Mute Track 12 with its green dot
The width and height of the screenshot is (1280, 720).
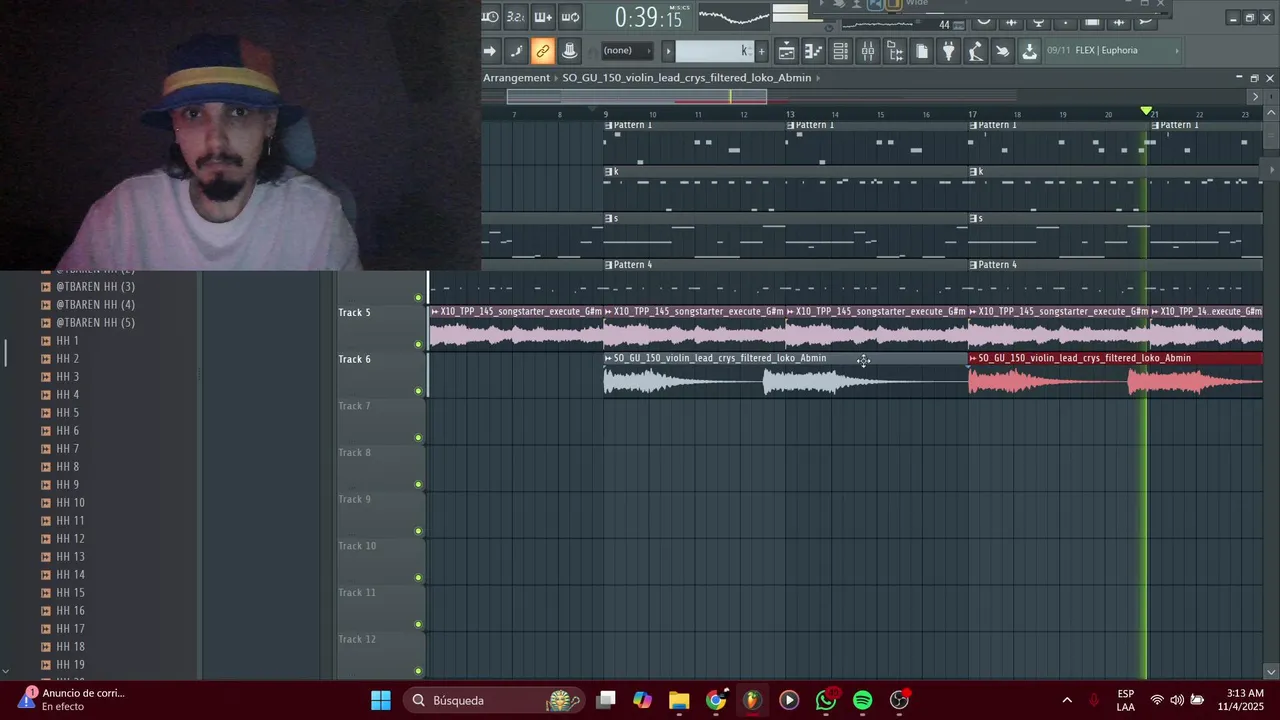(418, 671)
